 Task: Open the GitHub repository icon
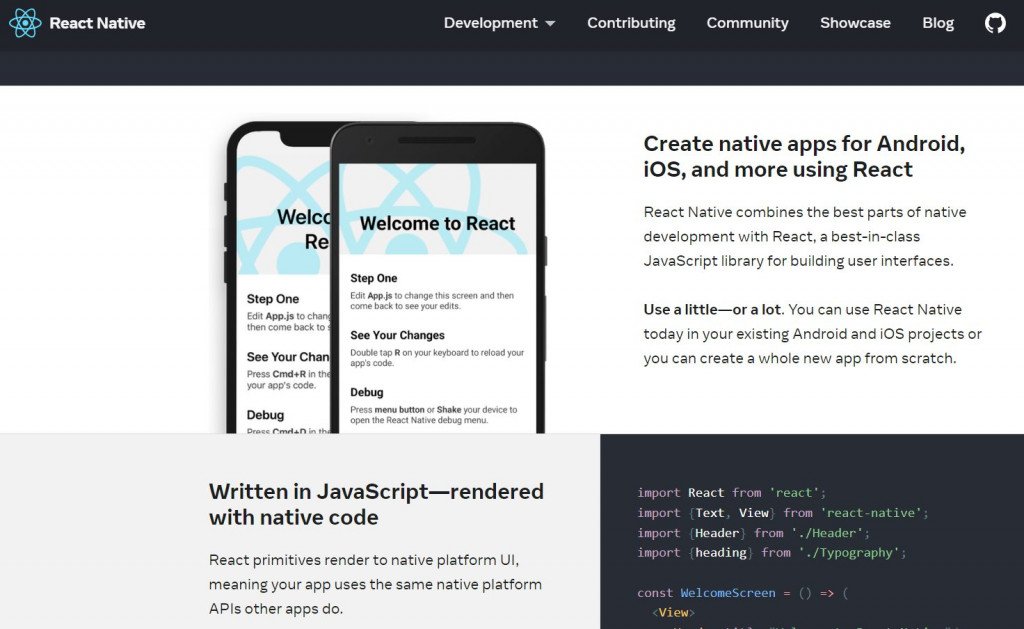995,23
